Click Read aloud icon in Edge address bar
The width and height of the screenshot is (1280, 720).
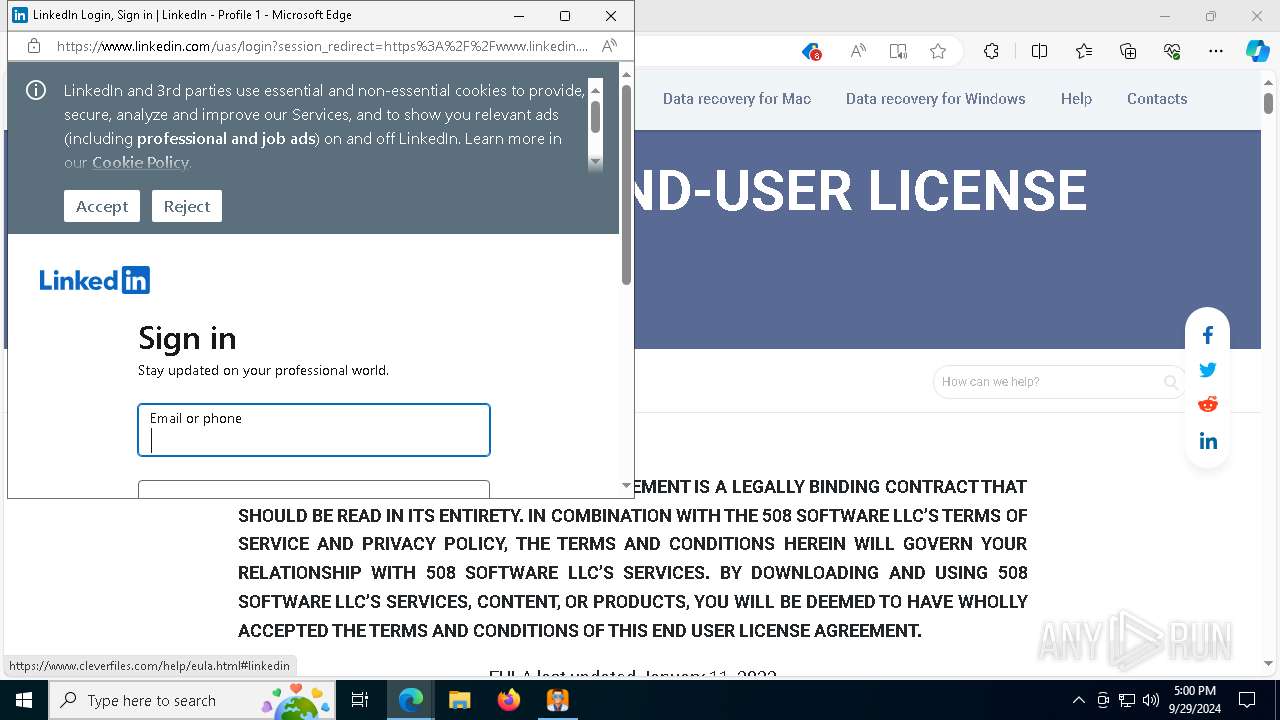coord(858,52)
